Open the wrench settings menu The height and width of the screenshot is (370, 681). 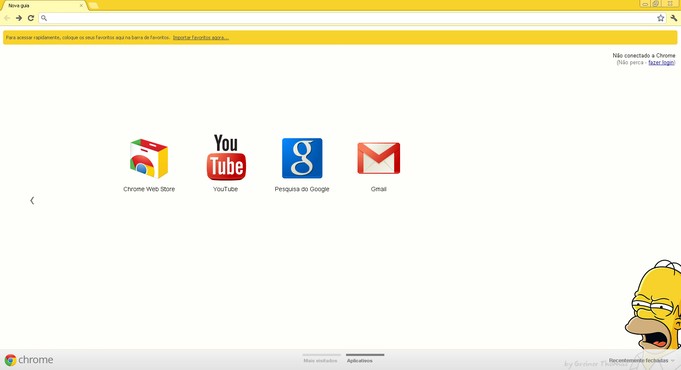click(x=674, y=18)
